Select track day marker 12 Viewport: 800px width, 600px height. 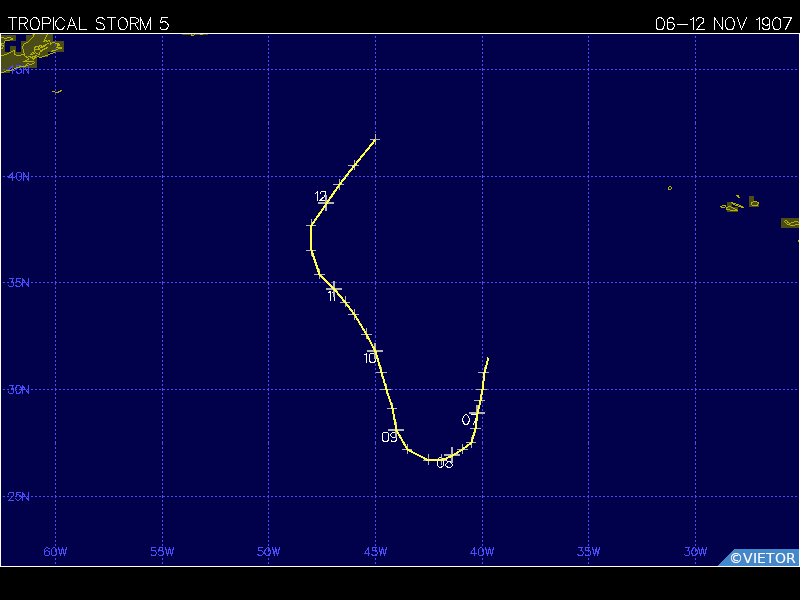coord(320,196)
